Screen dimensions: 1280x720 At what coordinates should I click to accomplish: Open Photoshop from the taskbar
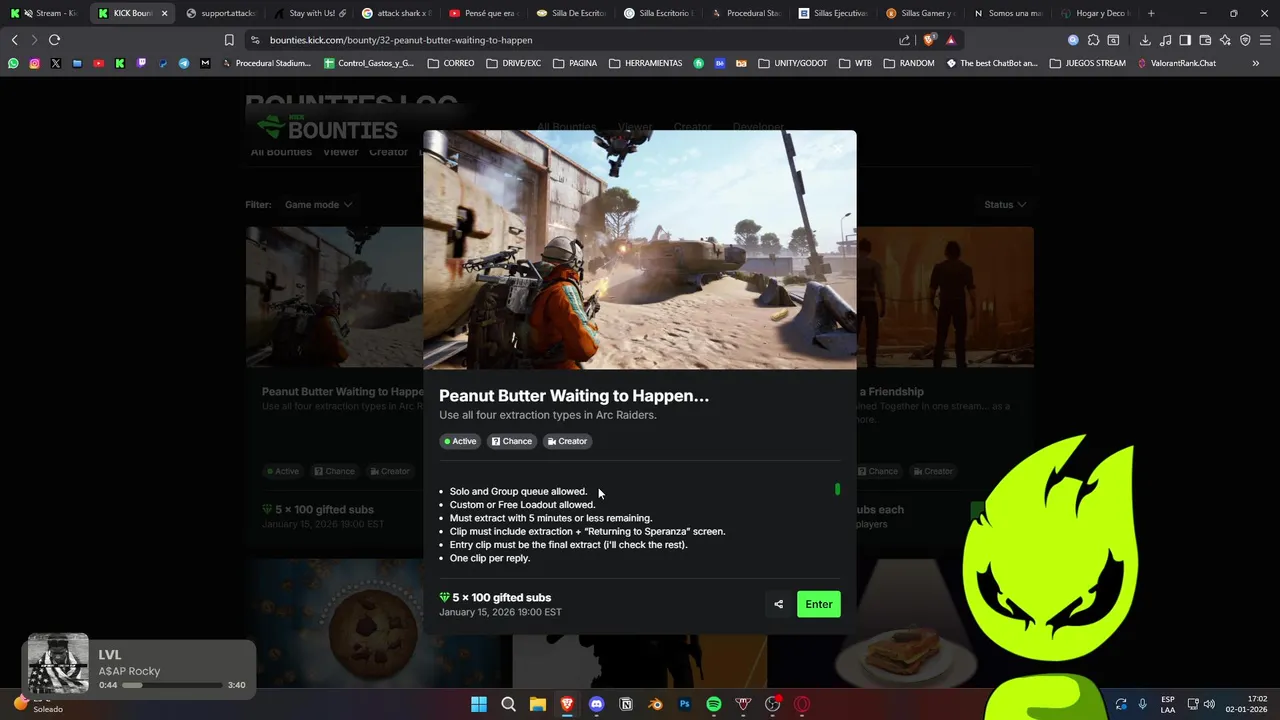coord(685,704)
